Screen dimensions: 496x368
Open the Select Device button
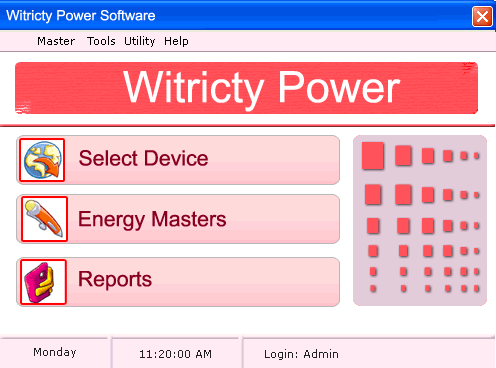click(x=178, y=160)
